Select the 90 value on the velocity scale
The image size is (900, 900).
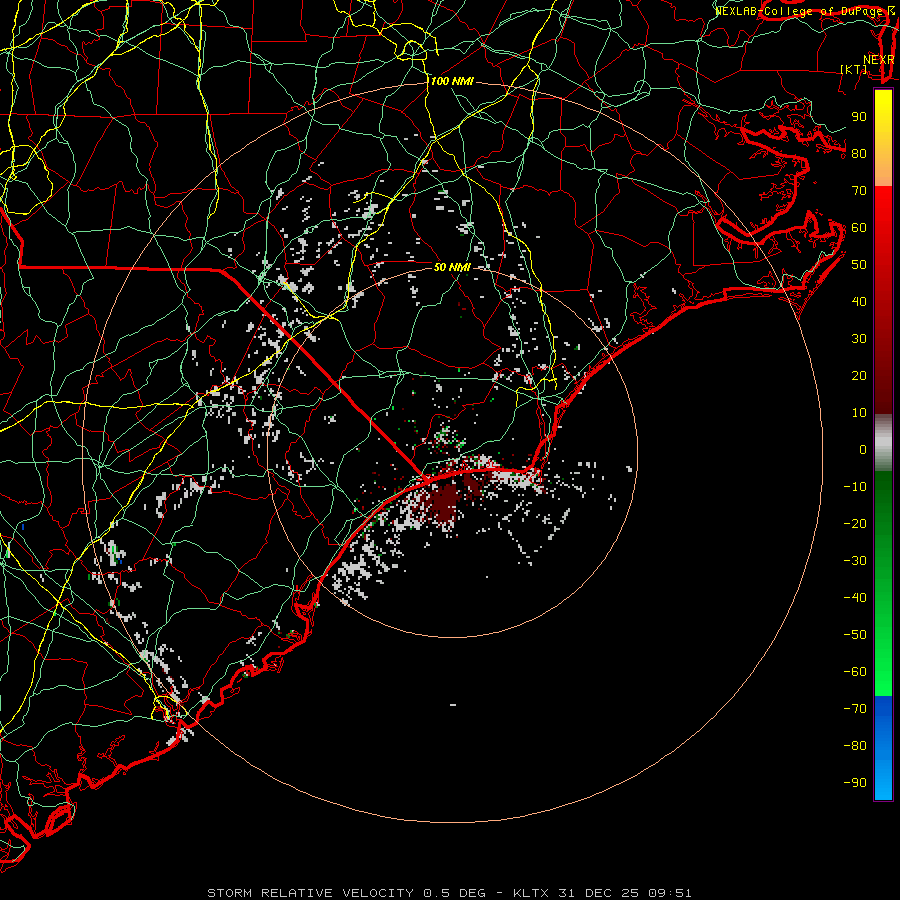tap(859, 117)
